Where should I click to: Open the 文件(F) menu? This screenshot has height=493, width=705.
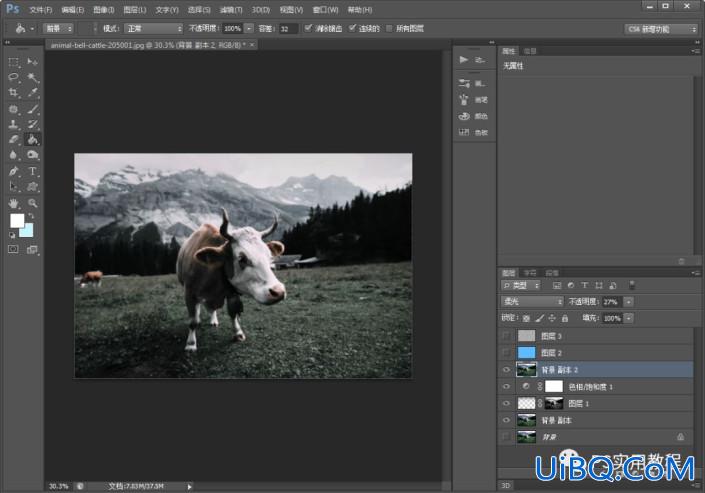[x=41, y=9]
